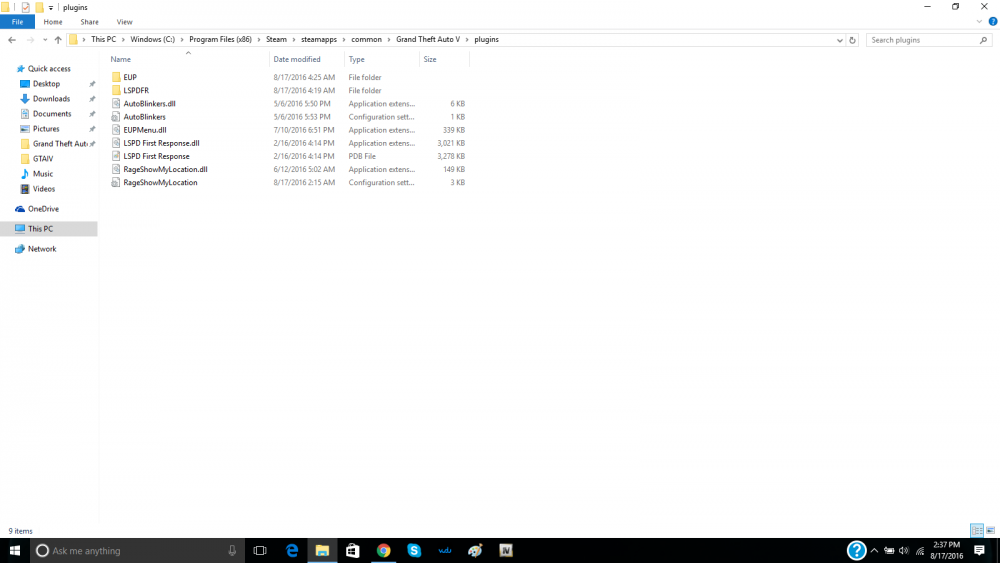Launch Microsoft Edge from taskbar
The height and width of the screenshot is (563, 1000).
pos(292,550)
